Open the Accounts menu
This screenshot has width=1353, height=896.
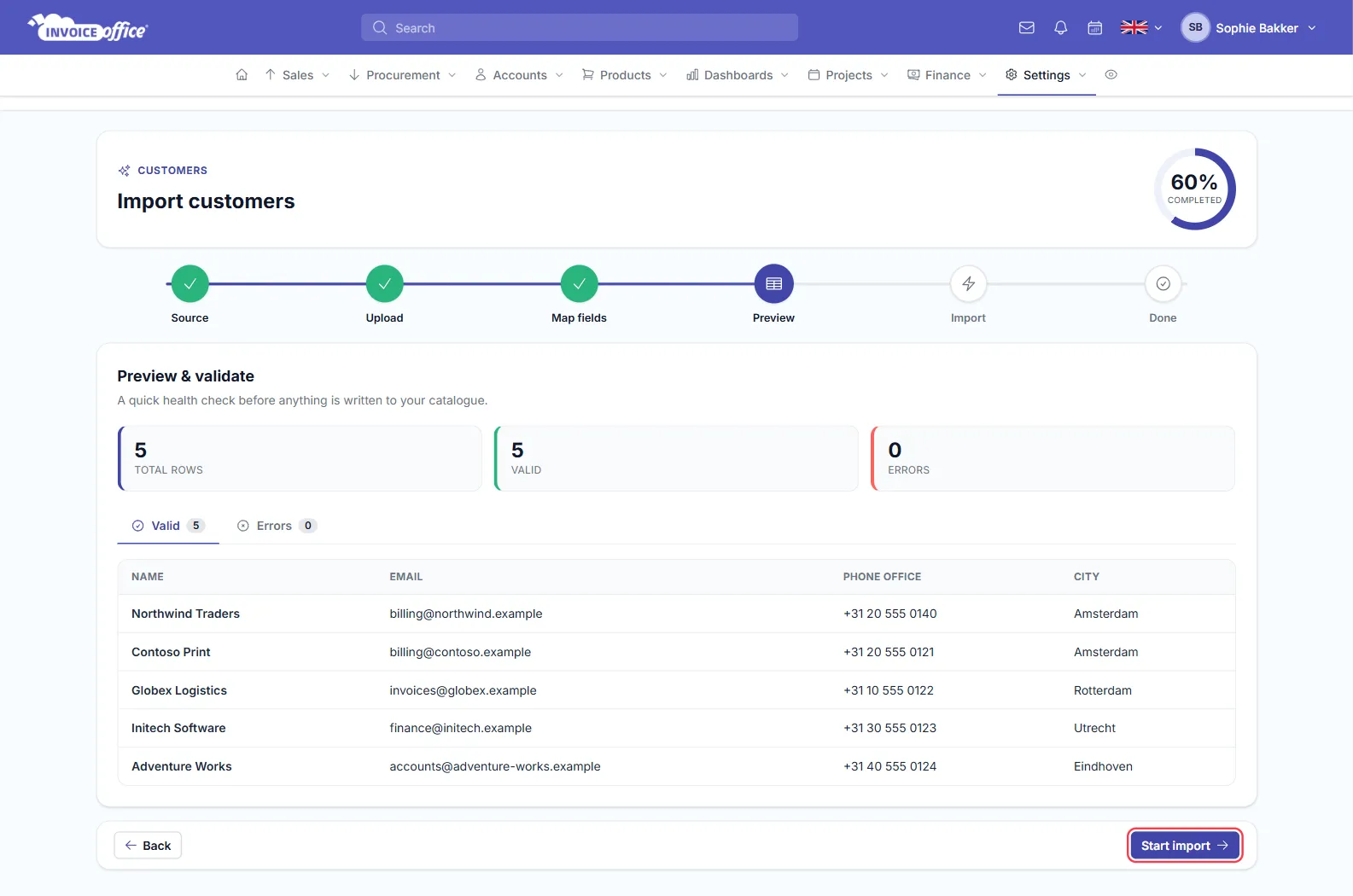pyautogui.click(x=520, y=75)
